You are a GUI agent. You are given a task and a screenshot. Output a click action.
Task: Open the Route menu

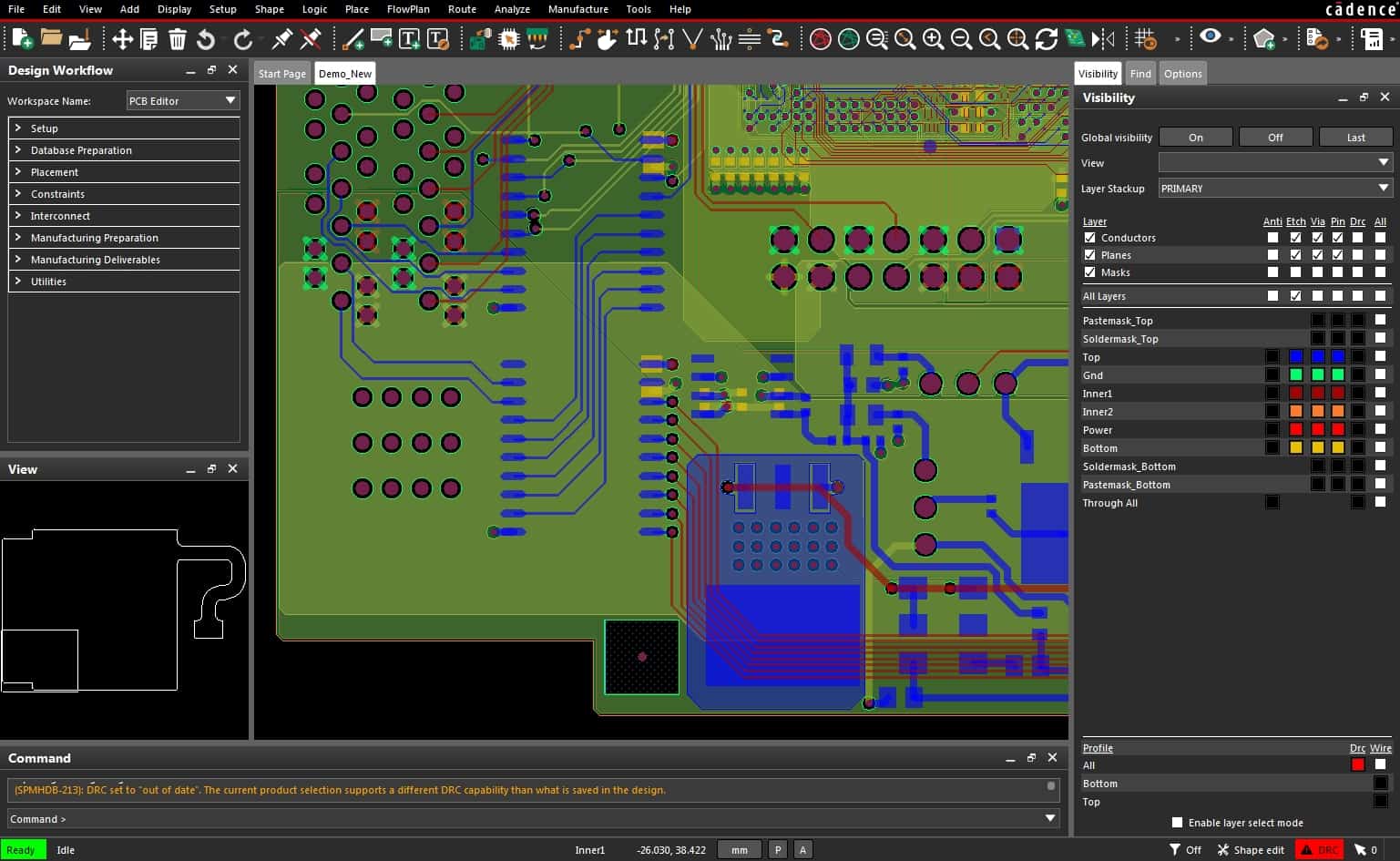[462, 9]
